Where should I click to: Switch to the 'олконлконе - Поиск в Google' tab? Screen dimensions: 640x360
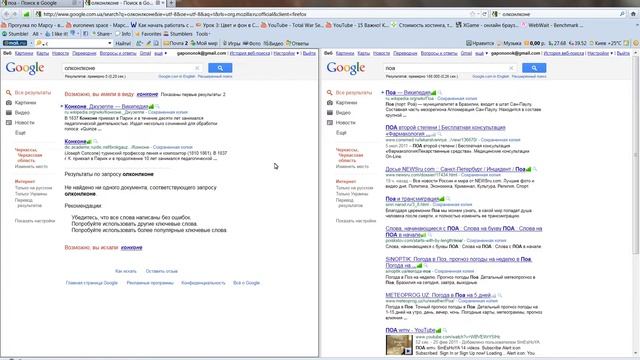point(123,3)
